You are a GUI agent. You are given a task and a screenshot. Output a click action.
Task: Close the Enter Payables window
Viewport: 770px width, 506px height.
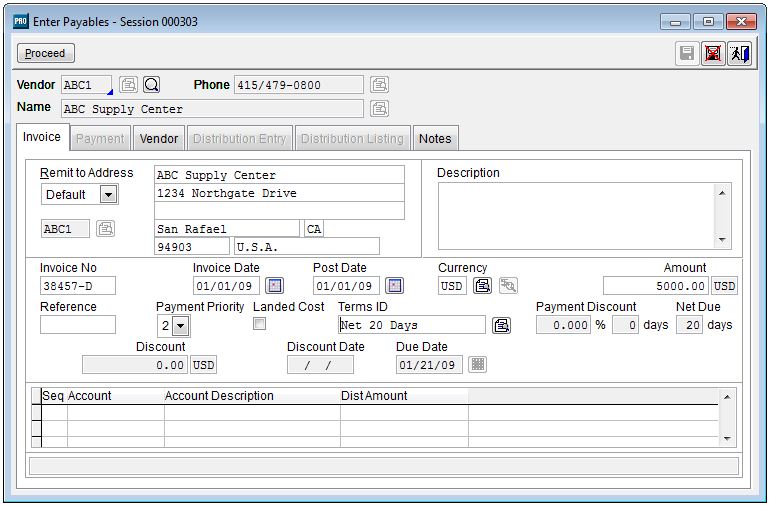tap(741, 22)
